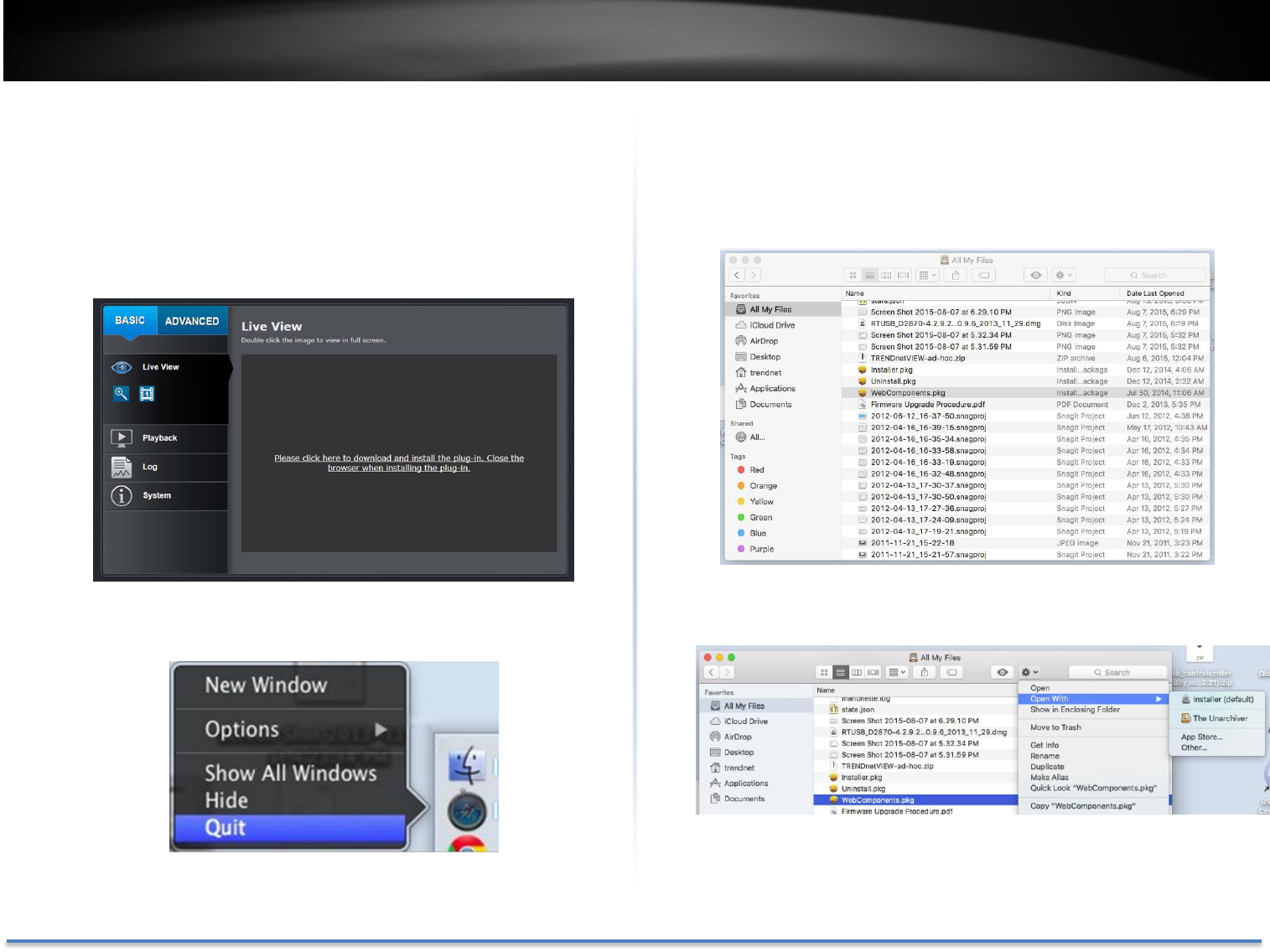This screenshot has height=952, width=1270.
Task: Choose App Store… in Open With submenu
Action: click(1217, 737)
